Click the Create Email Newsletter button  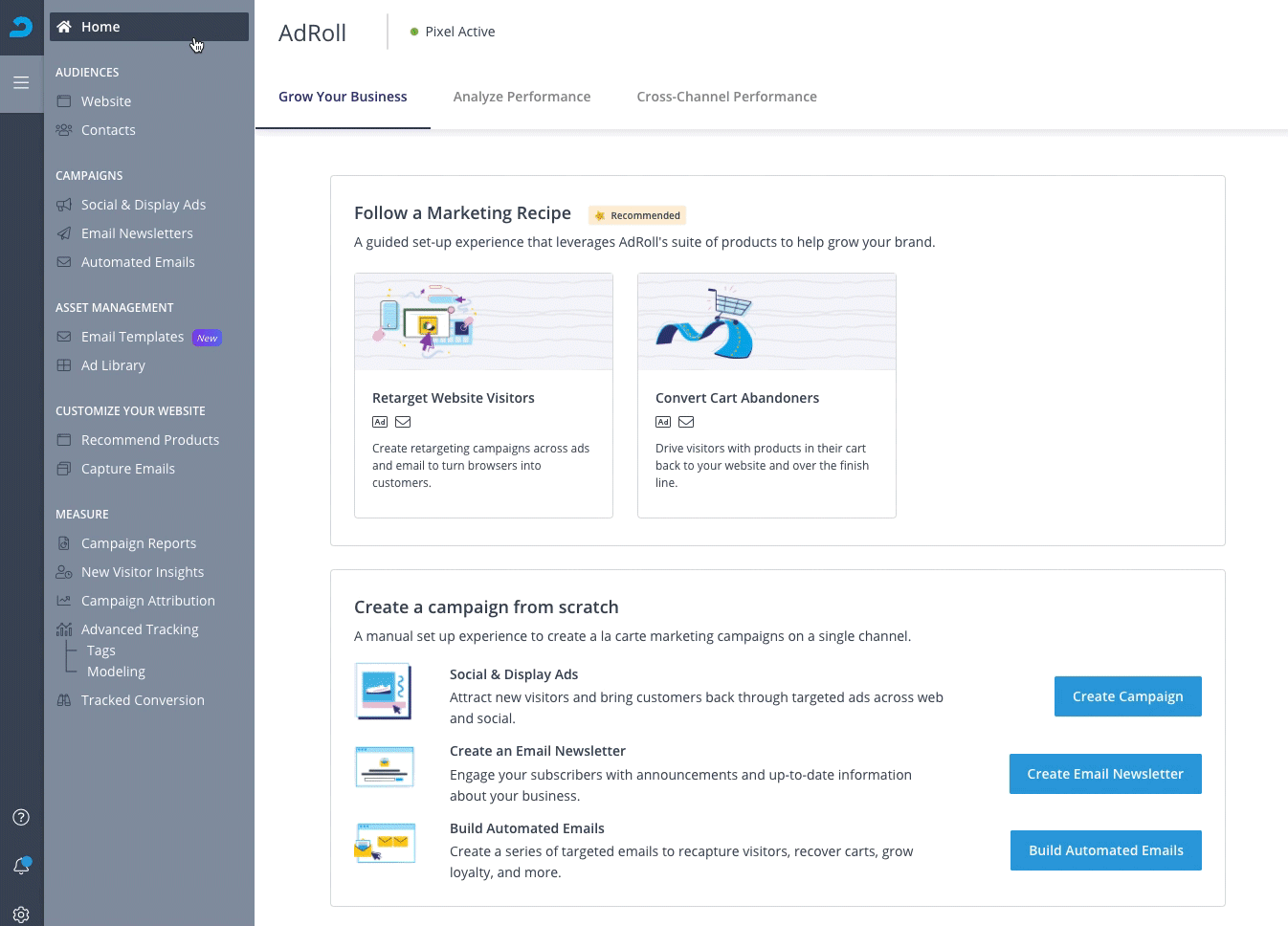1105,774
